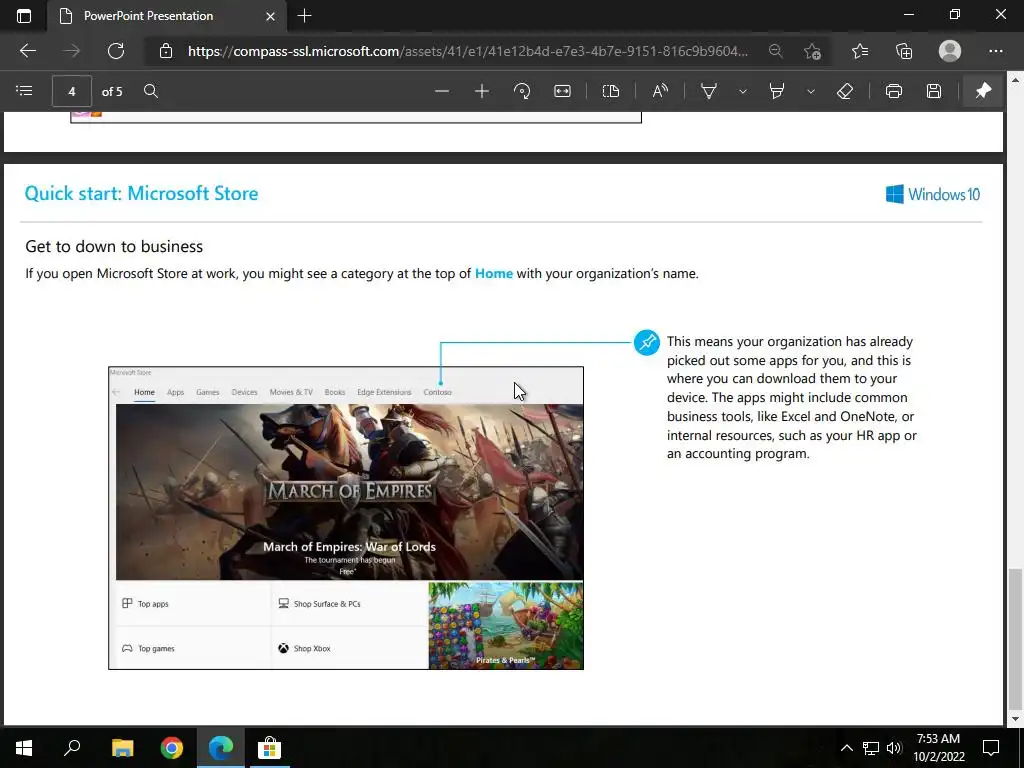
Task: Open the volume control
Action: (894, 748)
